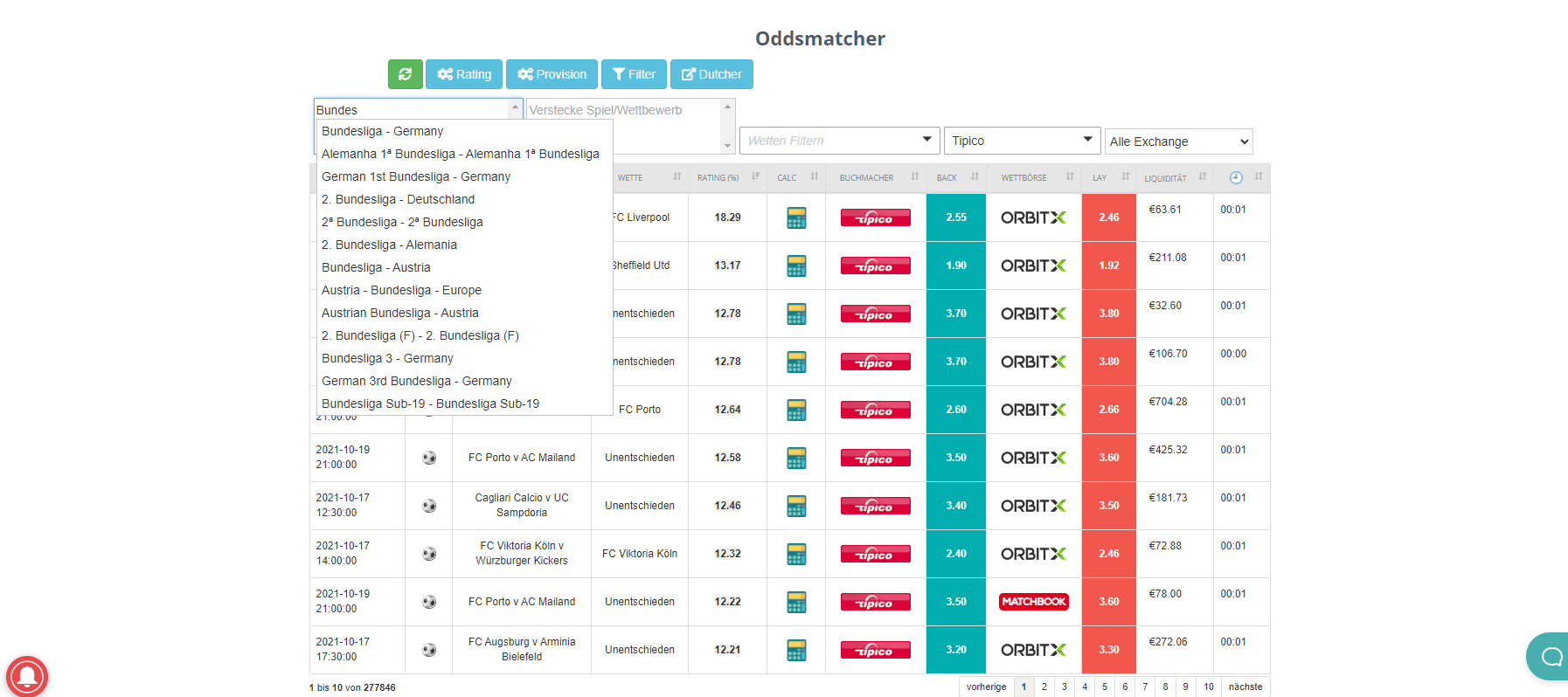Sort by RATING (%) column
1568x697 pixels.
tap(727, 177)
